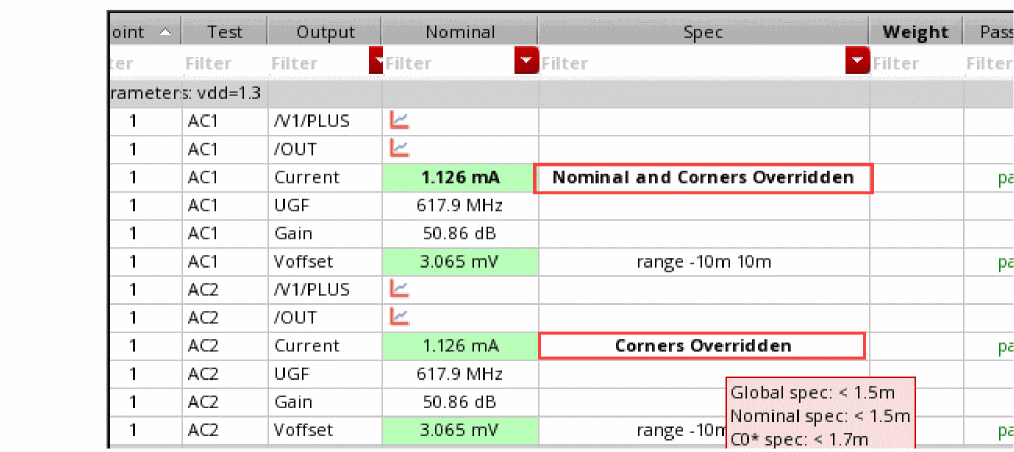
Task: Open waveform plot icon for AC1 /OUT
Action: click(399, 149)
